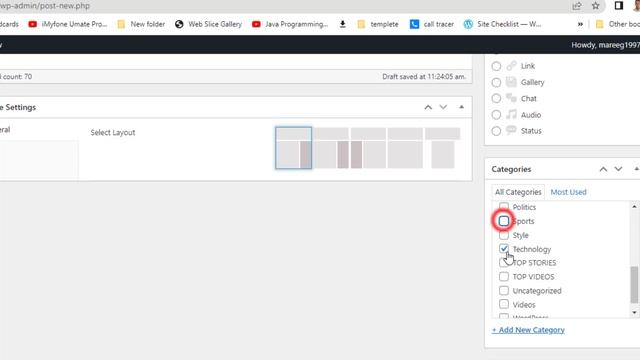Viewport: 640px width, 360px height.
Task: Move the Categories panel up
Action: click(603, 169)
